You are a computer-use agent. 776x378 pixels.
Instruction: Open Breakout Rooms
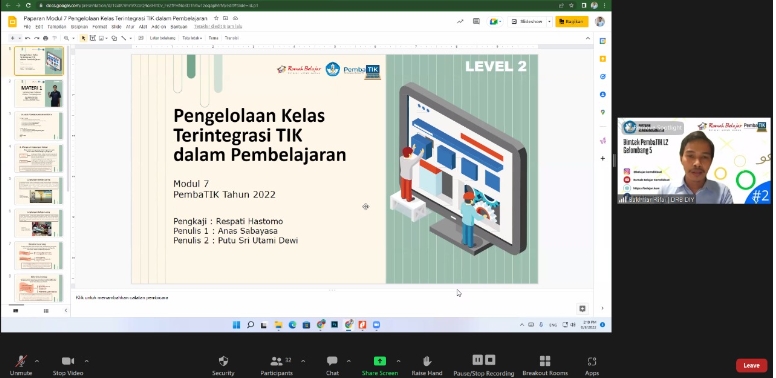(x=545, y=365)
